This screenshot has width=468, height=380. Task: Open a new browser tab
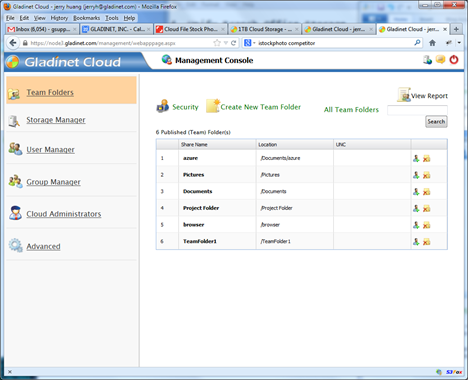[456, 29]
